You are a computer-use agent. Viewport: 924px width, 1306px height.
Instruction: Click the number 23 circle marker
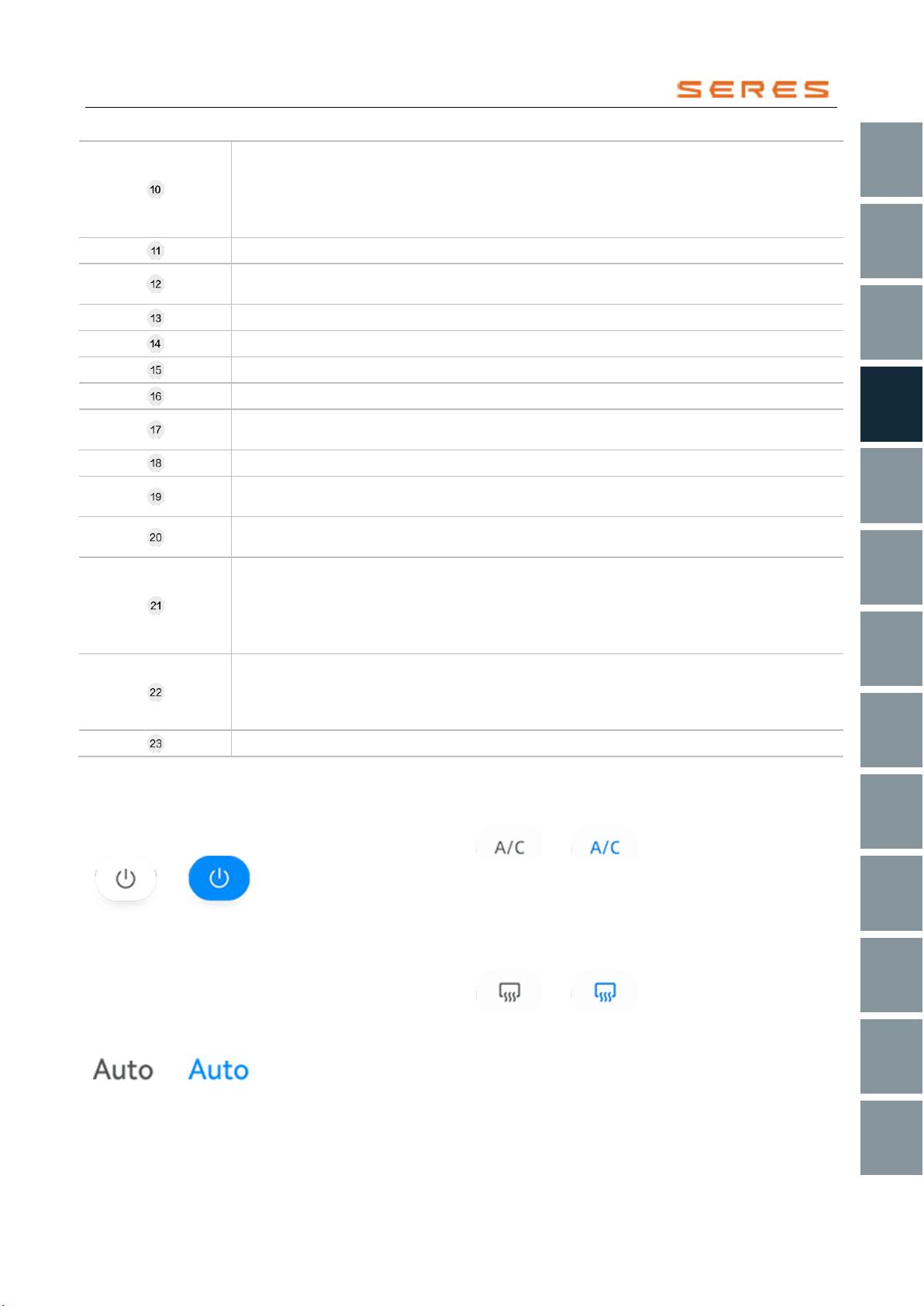(156, 743)
